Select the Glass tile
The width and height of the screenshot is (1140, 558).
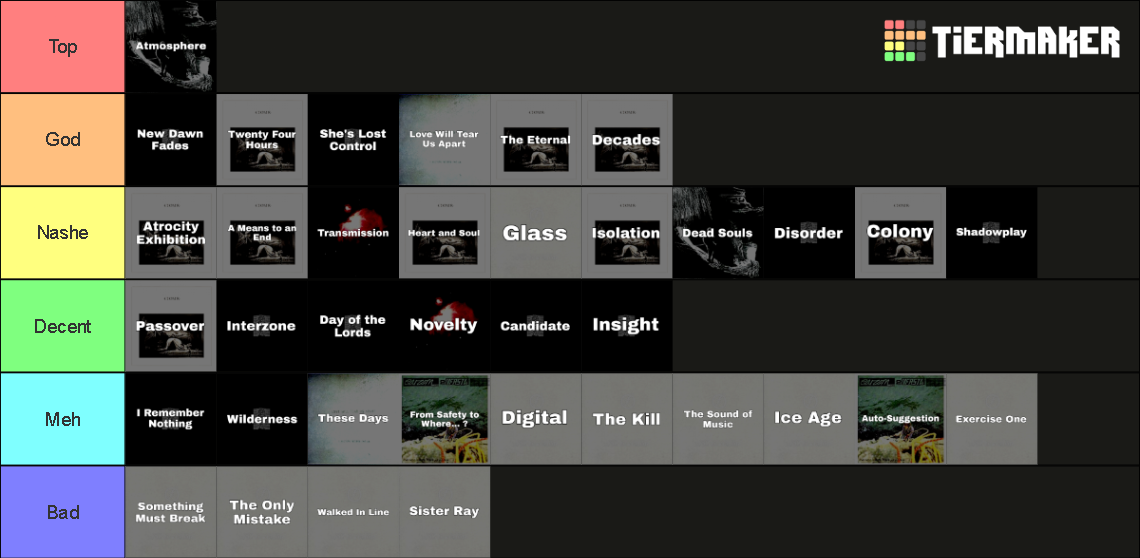pyautogui.click(x=536, y=233)
